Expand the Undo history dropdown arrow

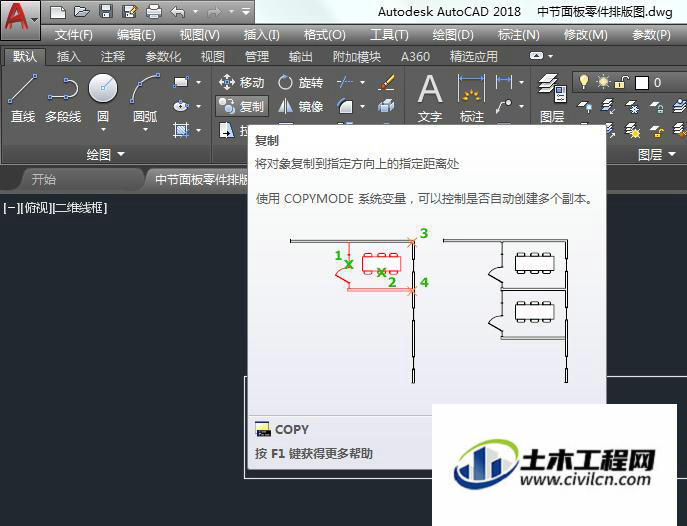pos(195,12)
